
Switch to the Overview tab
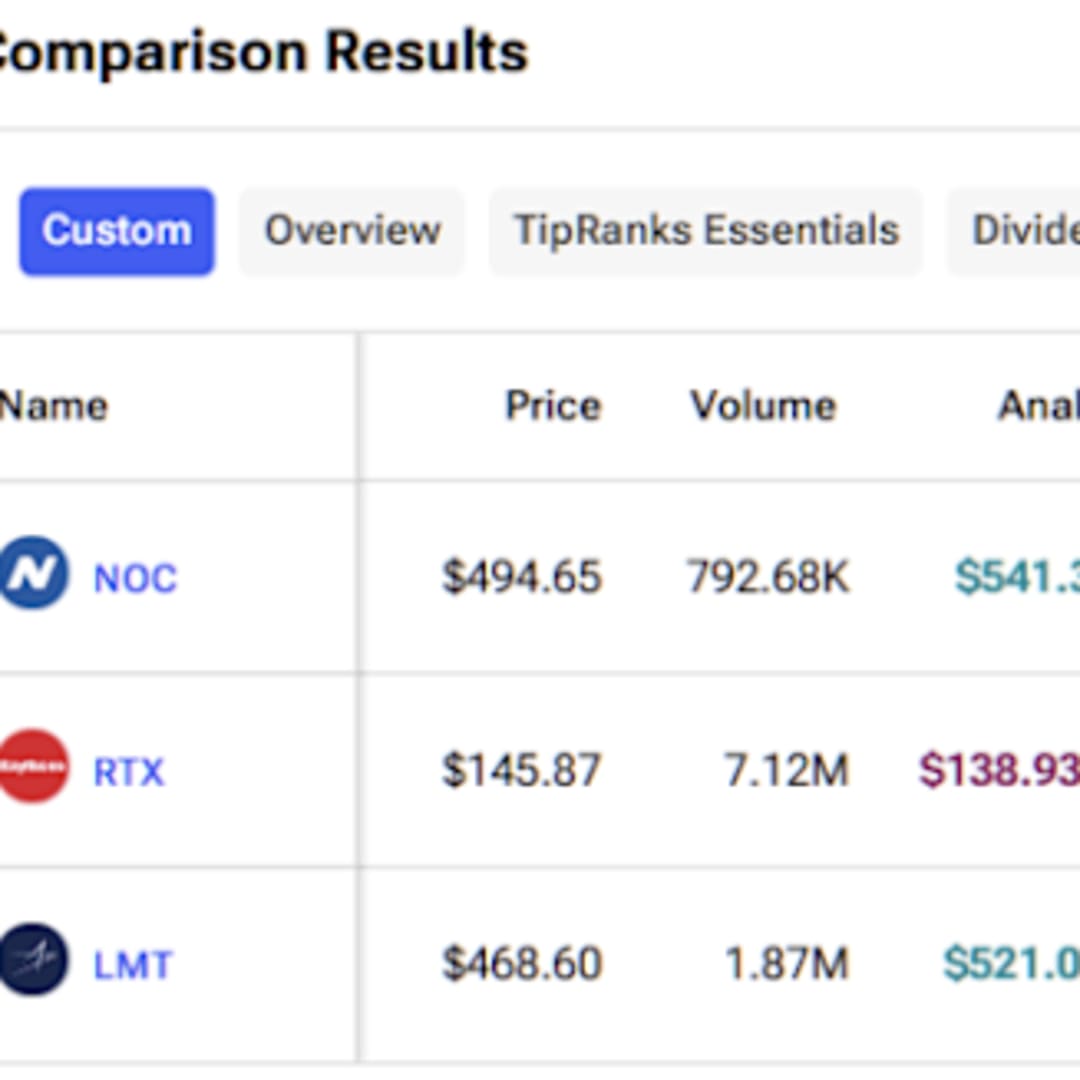pyautogui.click(x=352, y=231)
